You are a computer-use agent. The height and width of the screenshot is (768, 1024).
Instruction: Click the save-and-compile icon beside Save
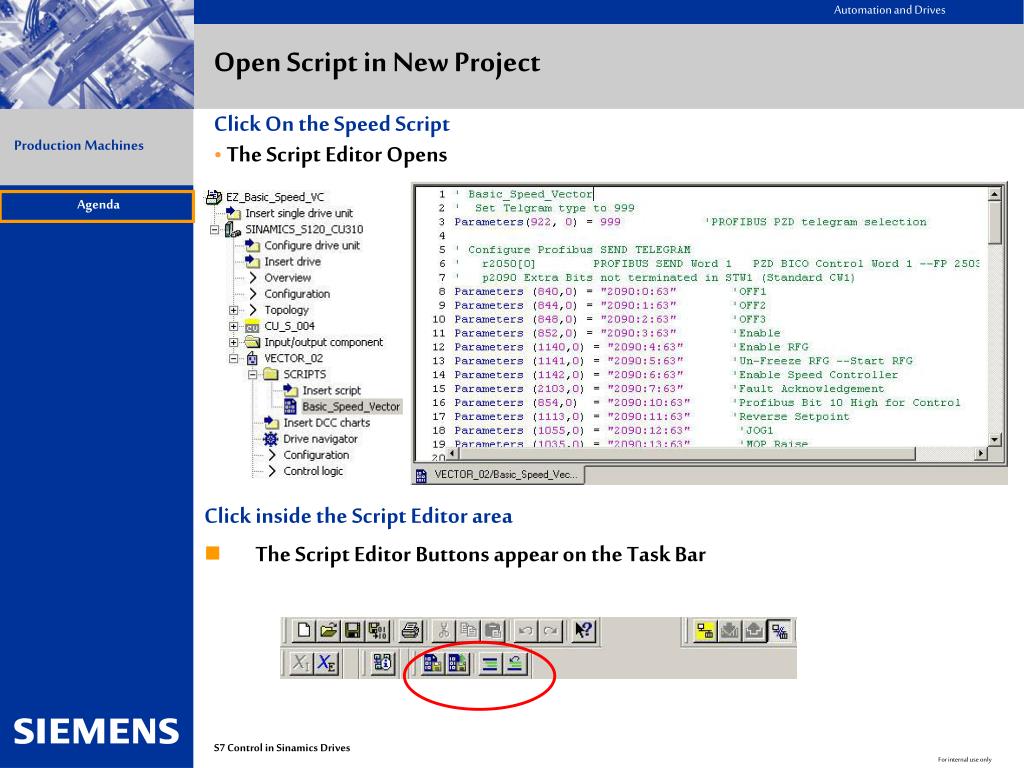click(x=377, y=630)
